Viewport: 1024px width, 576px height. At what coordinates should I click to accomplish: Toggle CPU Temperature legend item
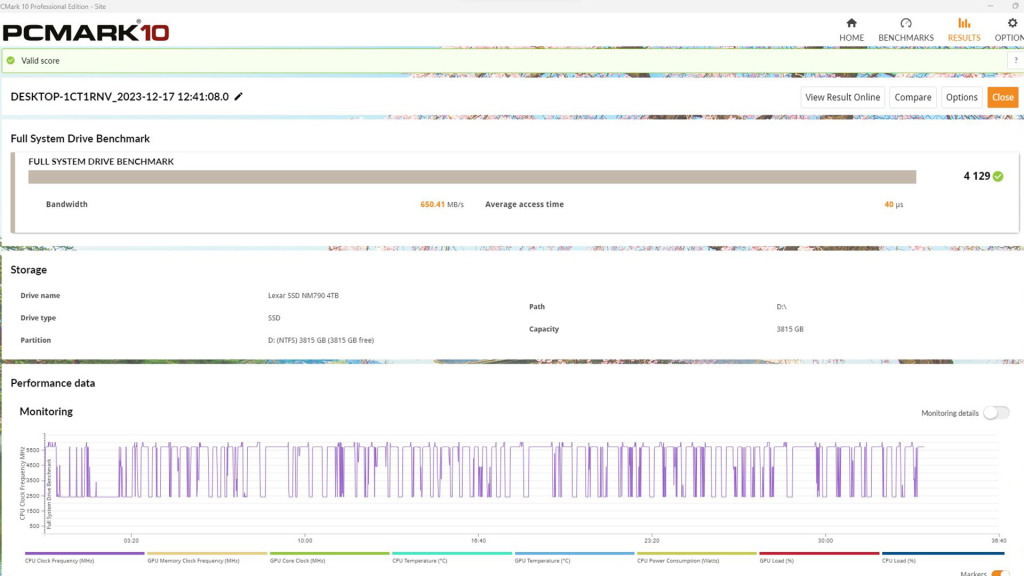[452, 557]
